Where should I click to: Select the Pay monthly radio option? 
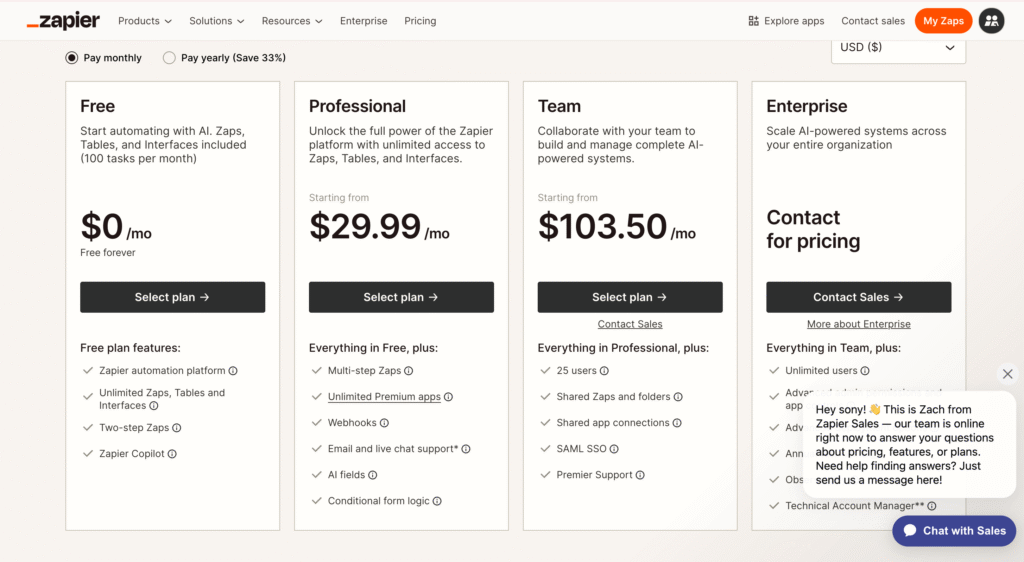72,58
